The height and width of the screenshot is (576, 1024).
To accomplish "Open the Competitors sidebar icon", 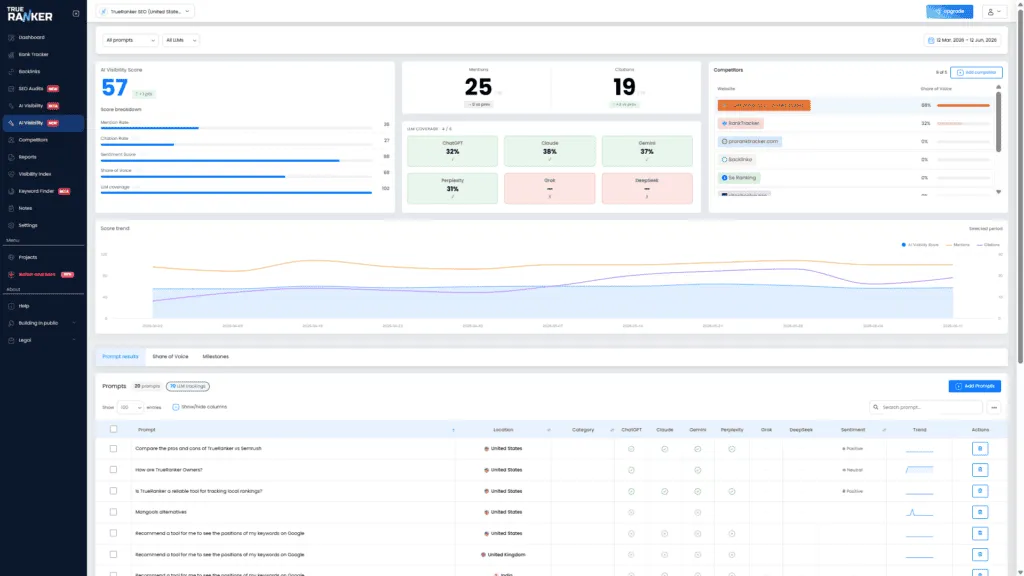I will point(11,140).
